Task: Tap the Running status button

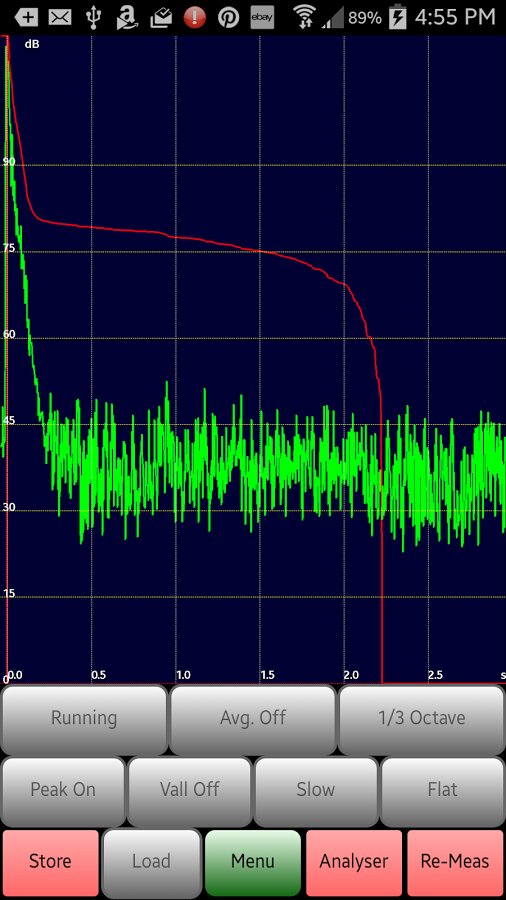Action: pyautogui.click(x=84, y=718)
